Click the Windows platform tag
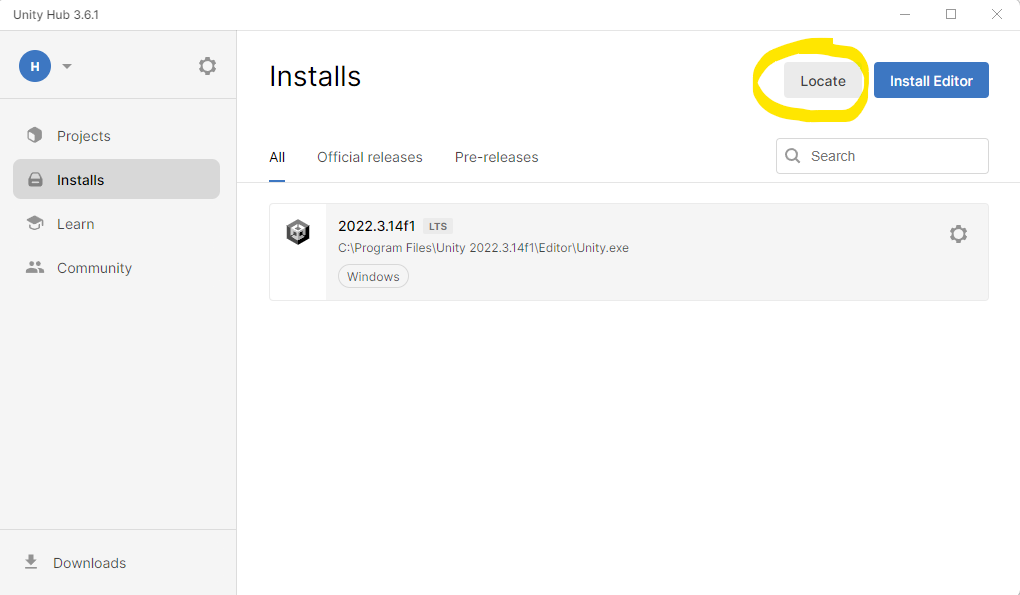 (x=373, y=276)
